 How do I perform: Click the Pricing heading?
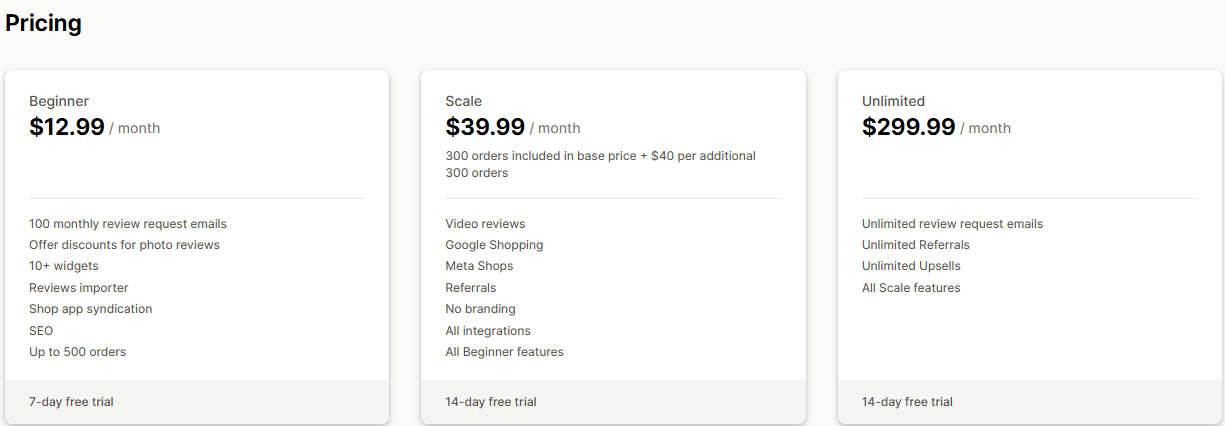click(44, 23)
